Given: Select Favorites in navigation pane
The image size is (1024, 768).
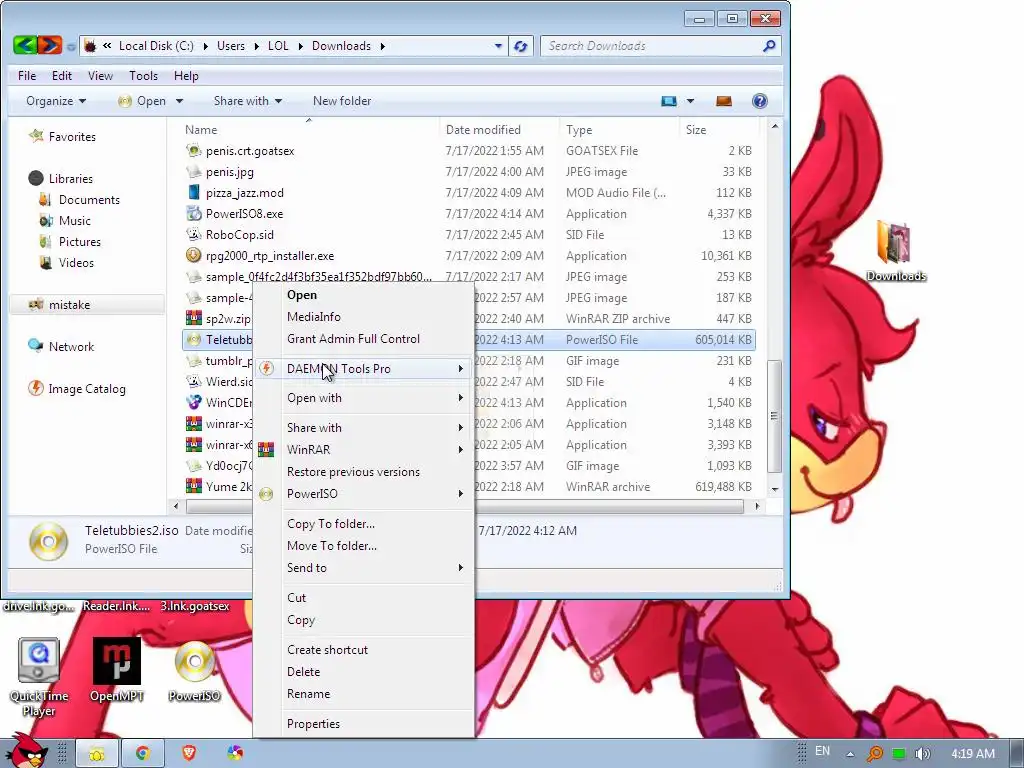Looking at the screenshot, I should 72,136.
